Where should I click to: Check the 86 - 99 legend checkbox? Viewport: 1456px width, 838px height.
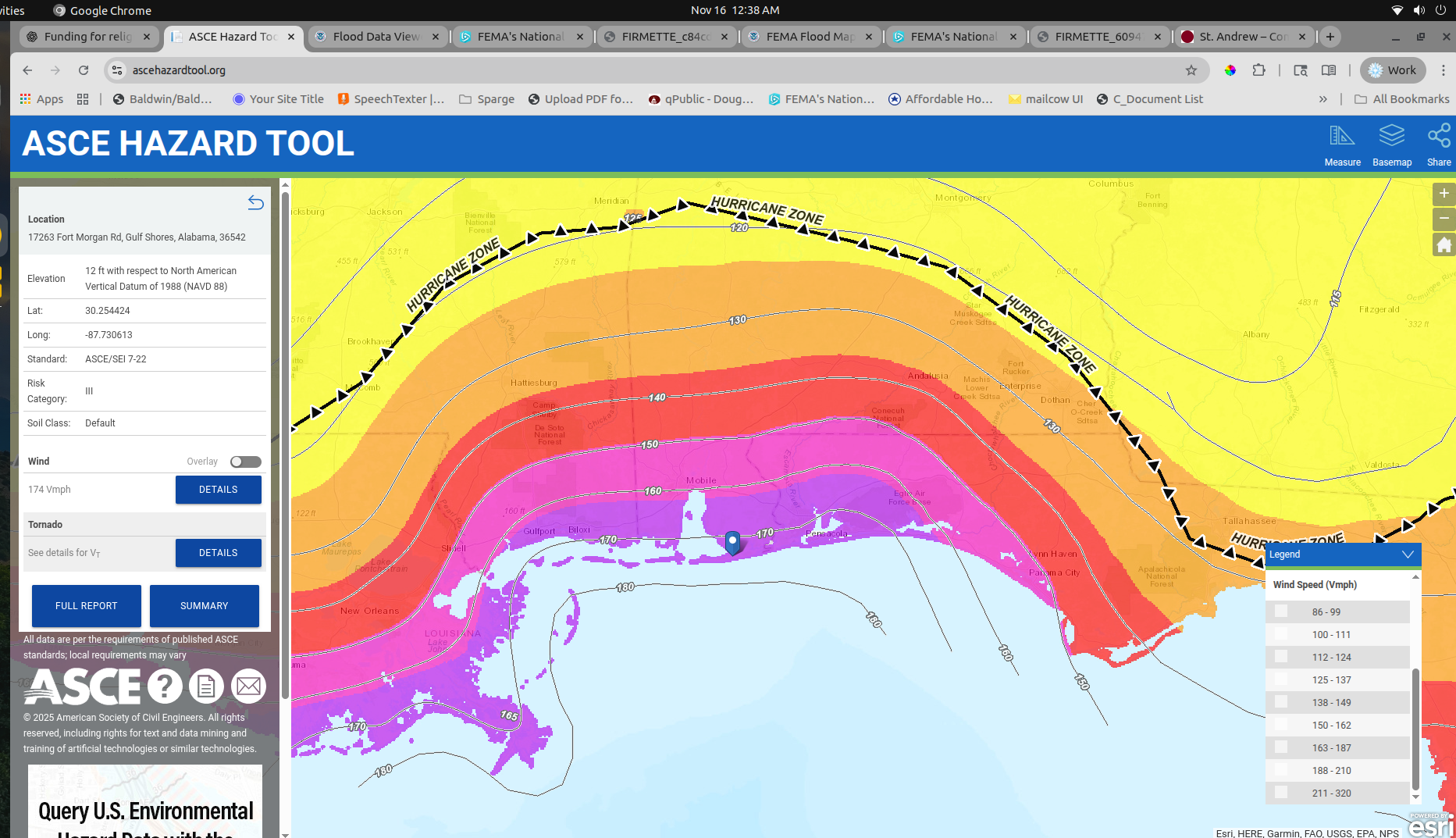[1280, 612]
